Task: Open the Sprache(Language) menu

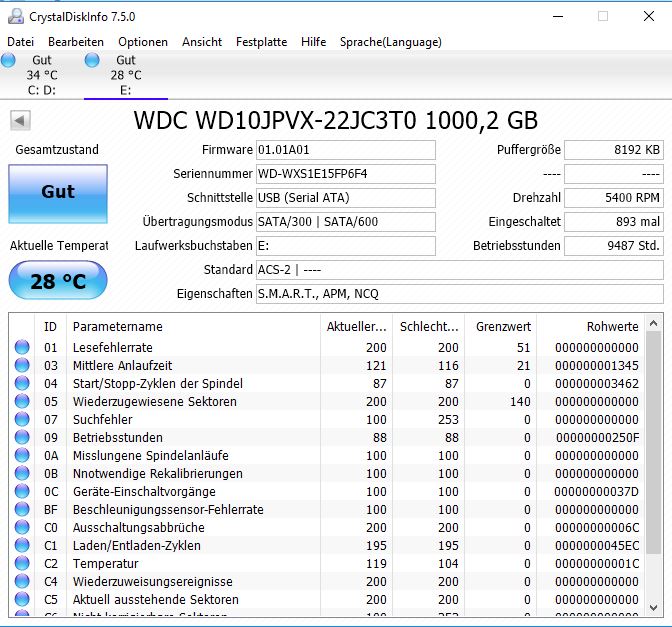Action: point(390,42)
